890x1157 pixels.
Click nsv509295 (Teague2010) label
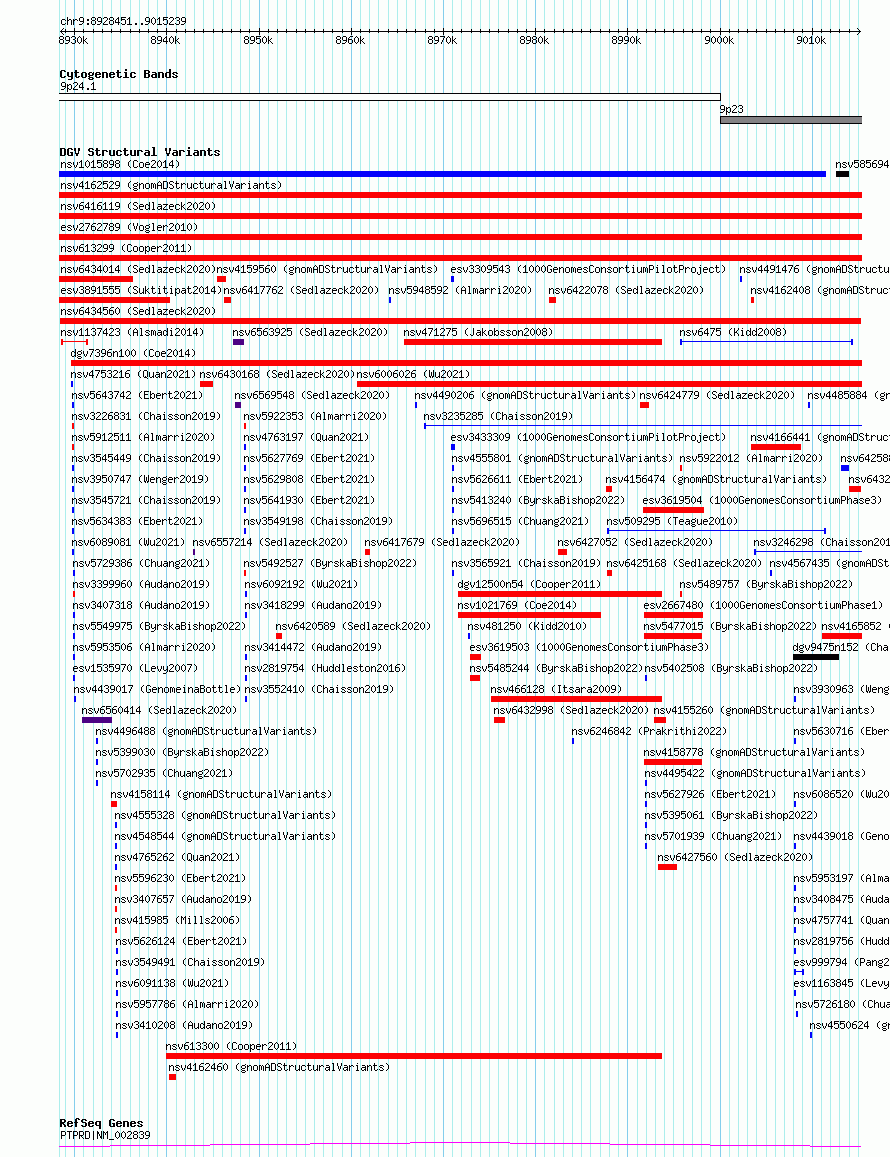point(672,522)
